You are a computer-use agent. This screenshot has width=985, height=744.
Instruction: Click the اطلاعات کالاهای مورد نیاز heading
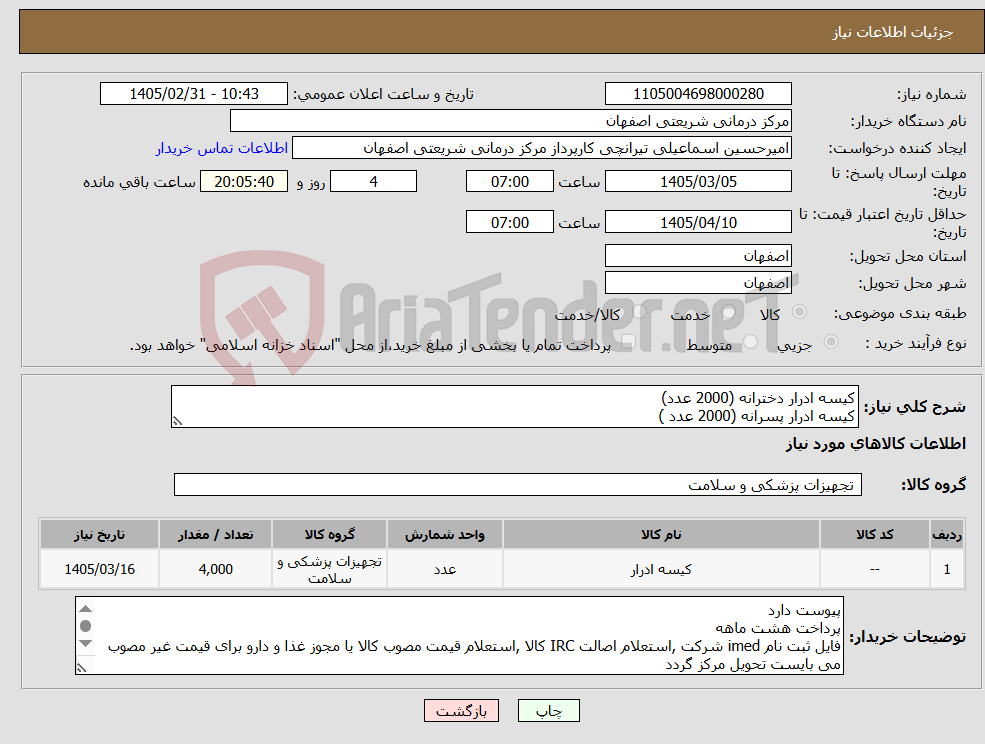pos(876,444)
